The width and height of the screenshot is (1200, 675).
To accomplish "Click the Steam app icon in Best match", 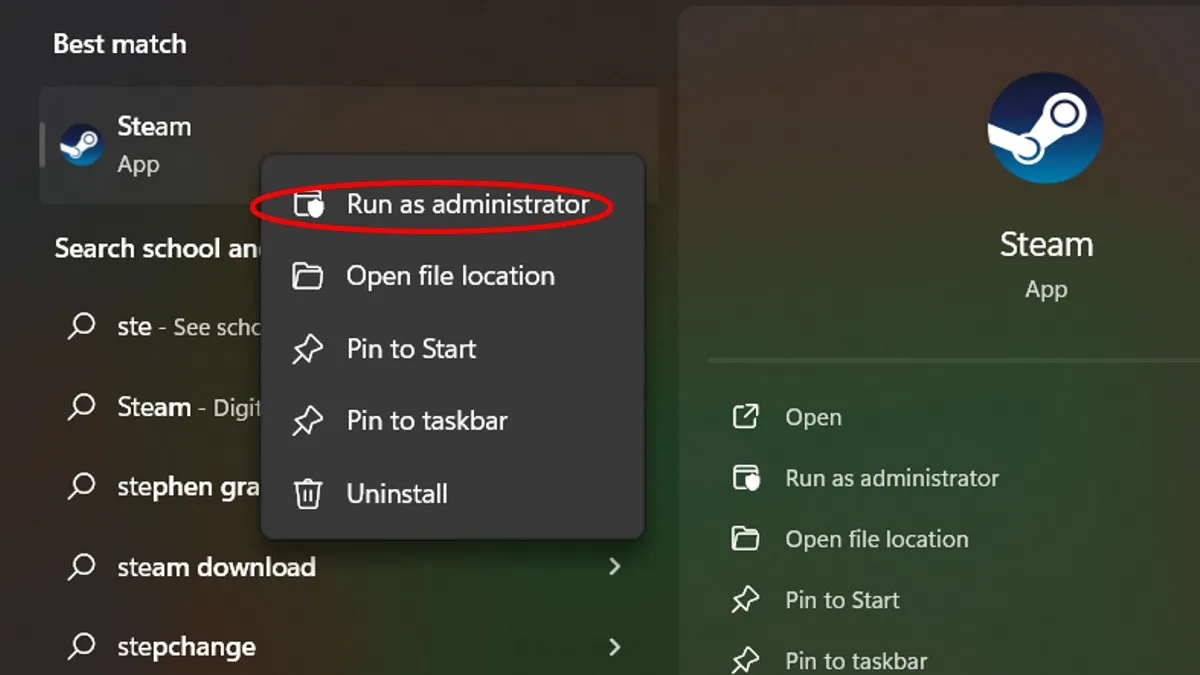I will [x=80, y=145].
